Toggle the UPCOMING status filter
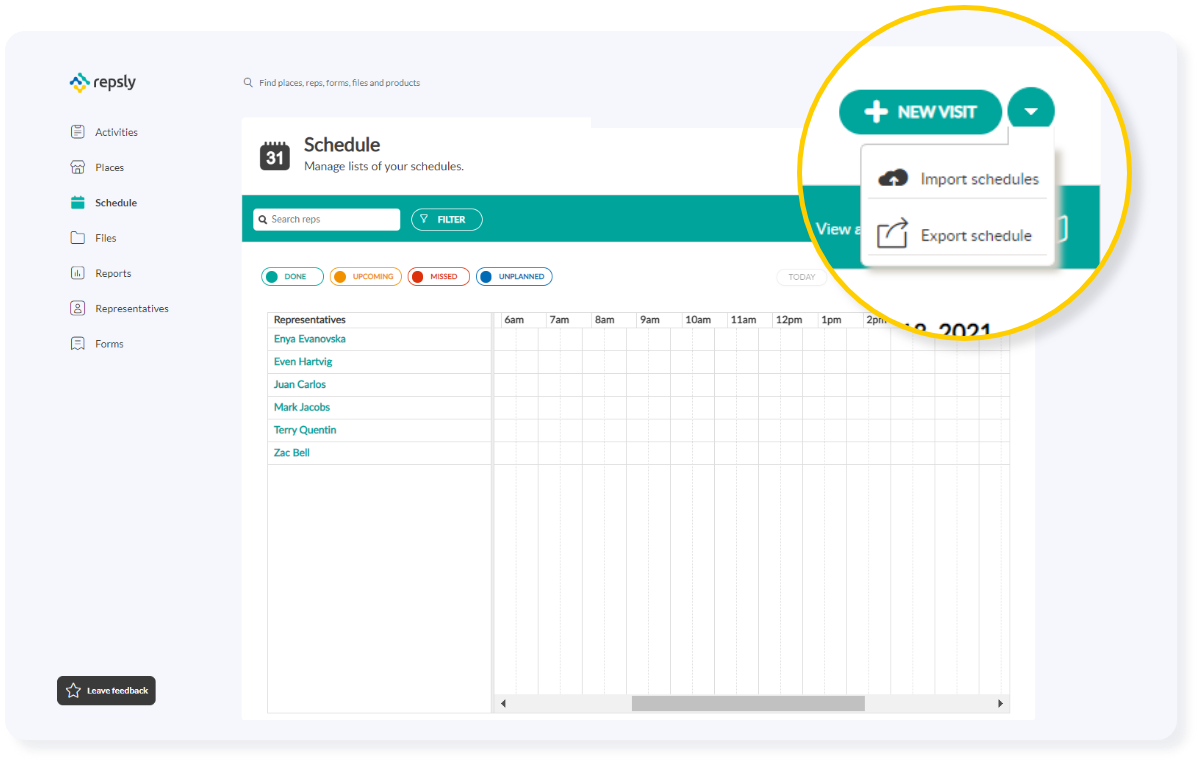 point(365,276)
